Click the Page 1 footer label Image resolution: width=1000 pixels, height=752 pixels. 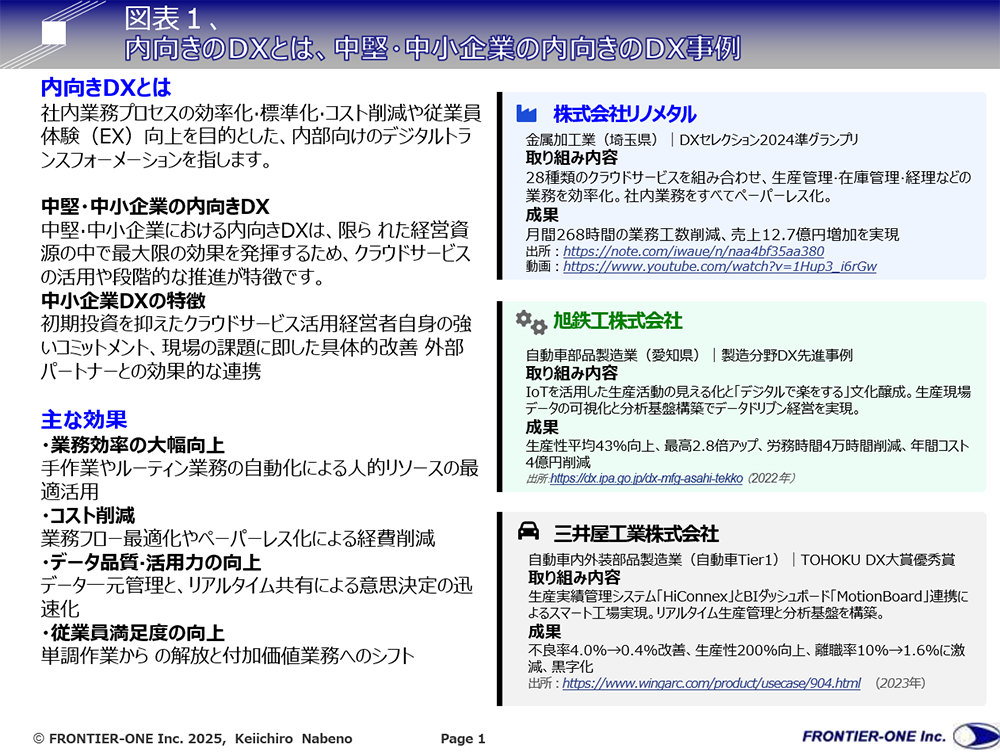462,738
